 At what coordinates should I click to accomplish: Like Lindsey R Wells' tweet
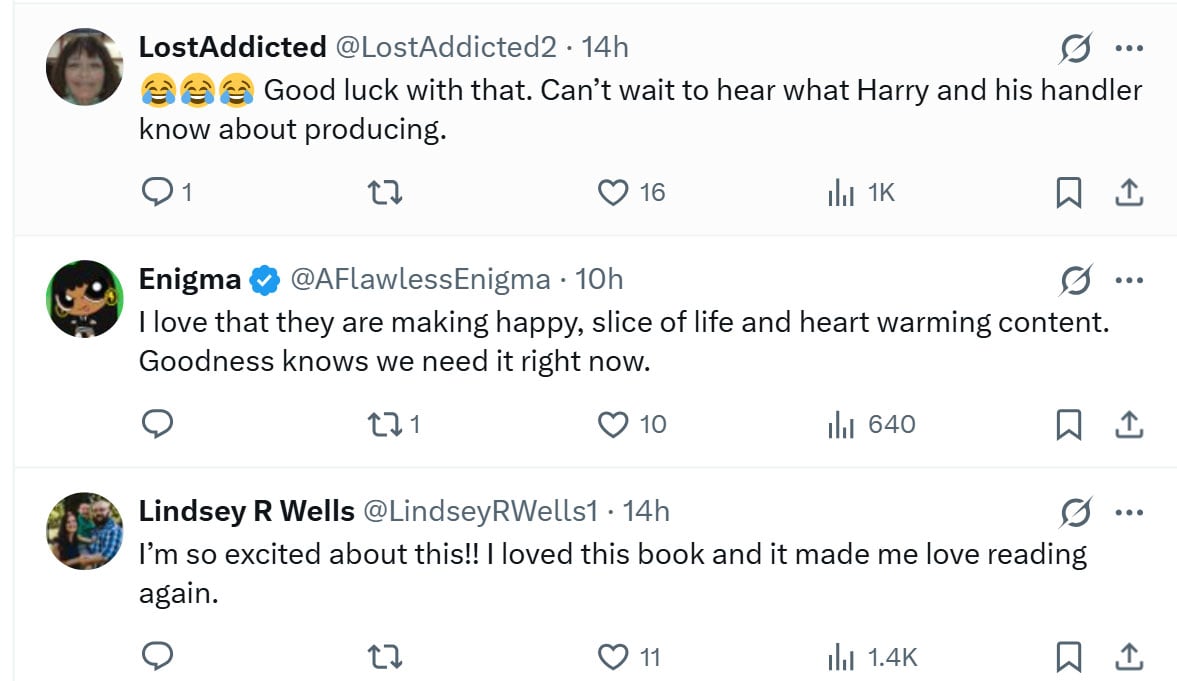point(613,657)
